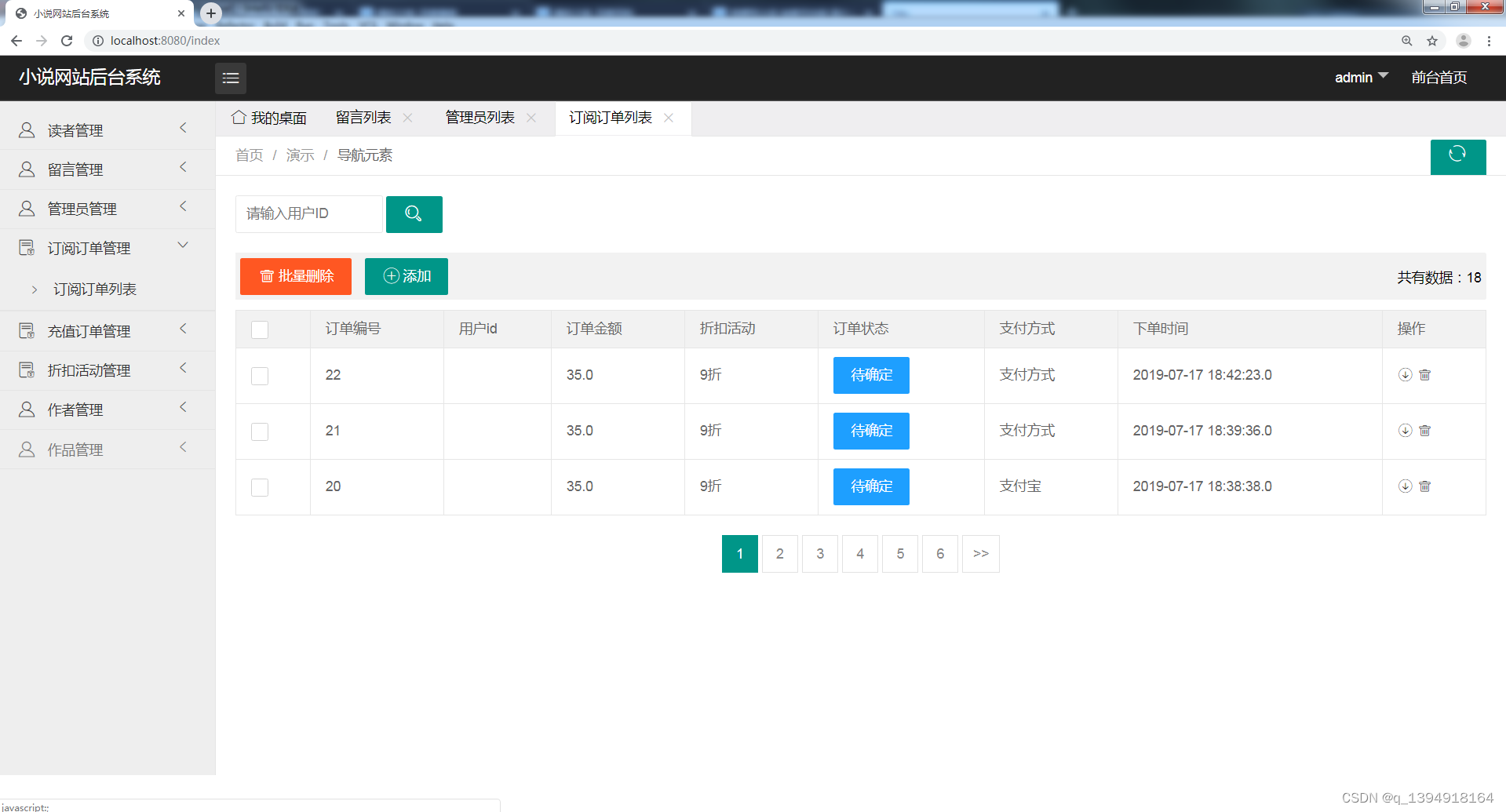Click 待确定 status for order 20
Screen dimensions: 1506x812
coord(871,486)
